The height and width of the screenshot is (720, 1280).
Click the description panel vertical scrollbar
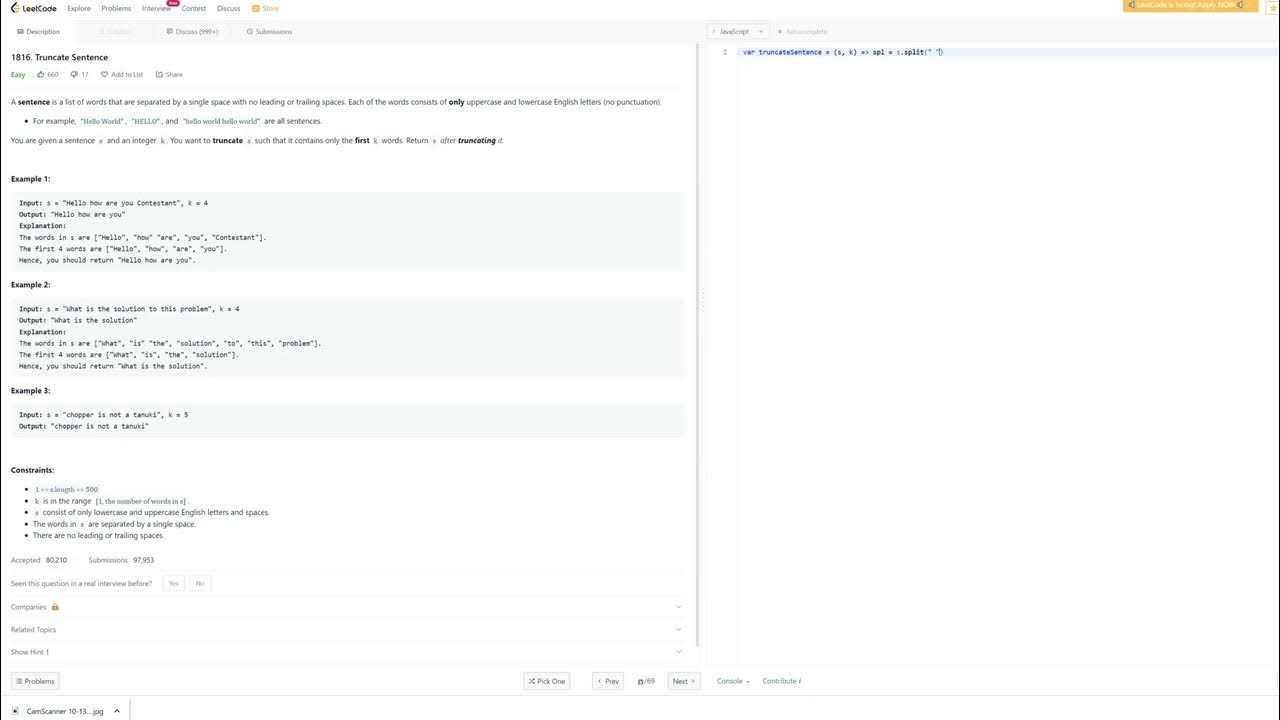697,300
